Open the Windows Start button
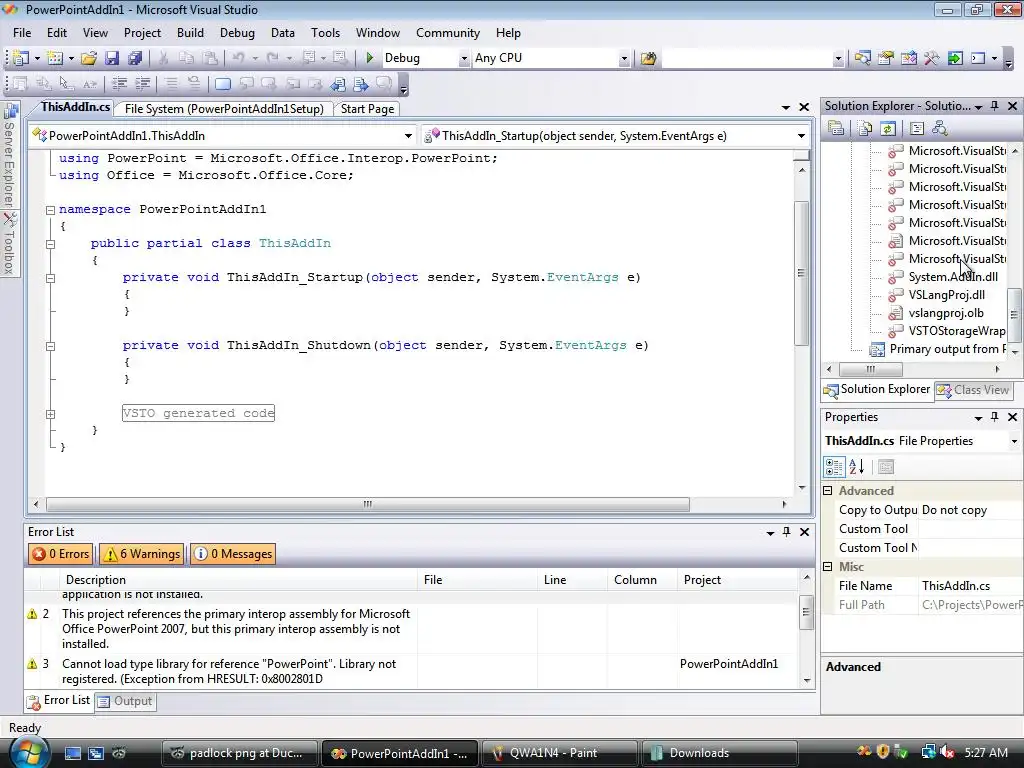 coord(29,752)
